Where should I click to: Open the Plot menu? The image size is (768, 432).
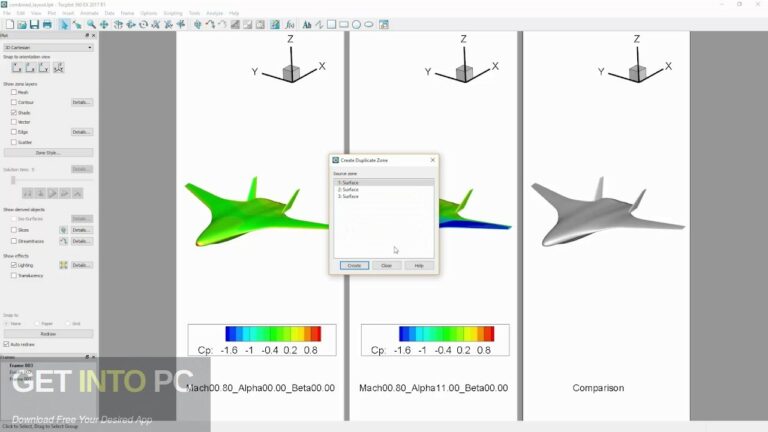51,13
